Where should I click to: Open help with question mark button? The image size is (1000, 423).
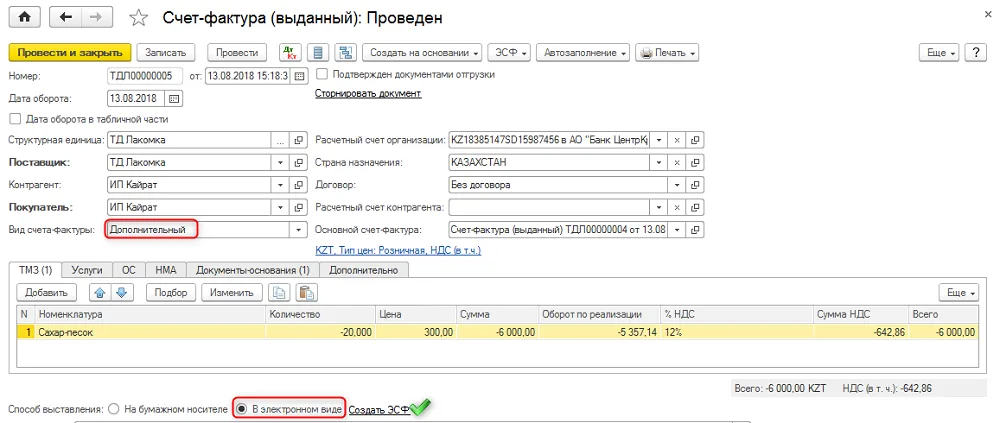[975, 53]
